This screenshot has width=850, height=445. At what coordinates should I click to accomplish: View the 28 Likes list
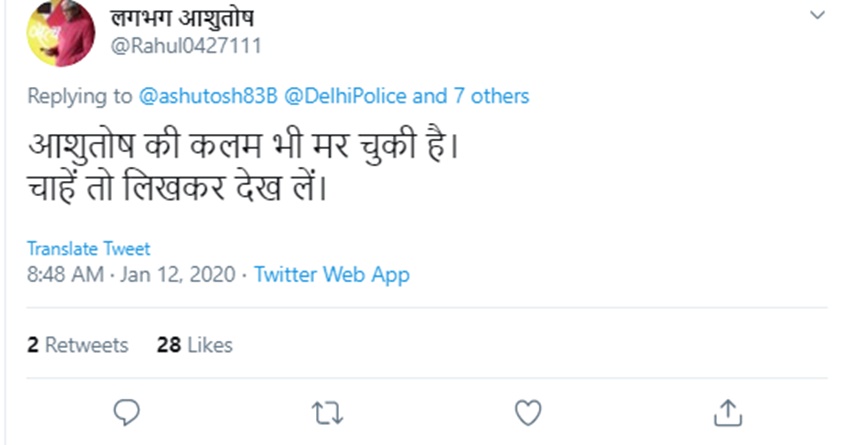pyautogui.click(x=195, y=345)
